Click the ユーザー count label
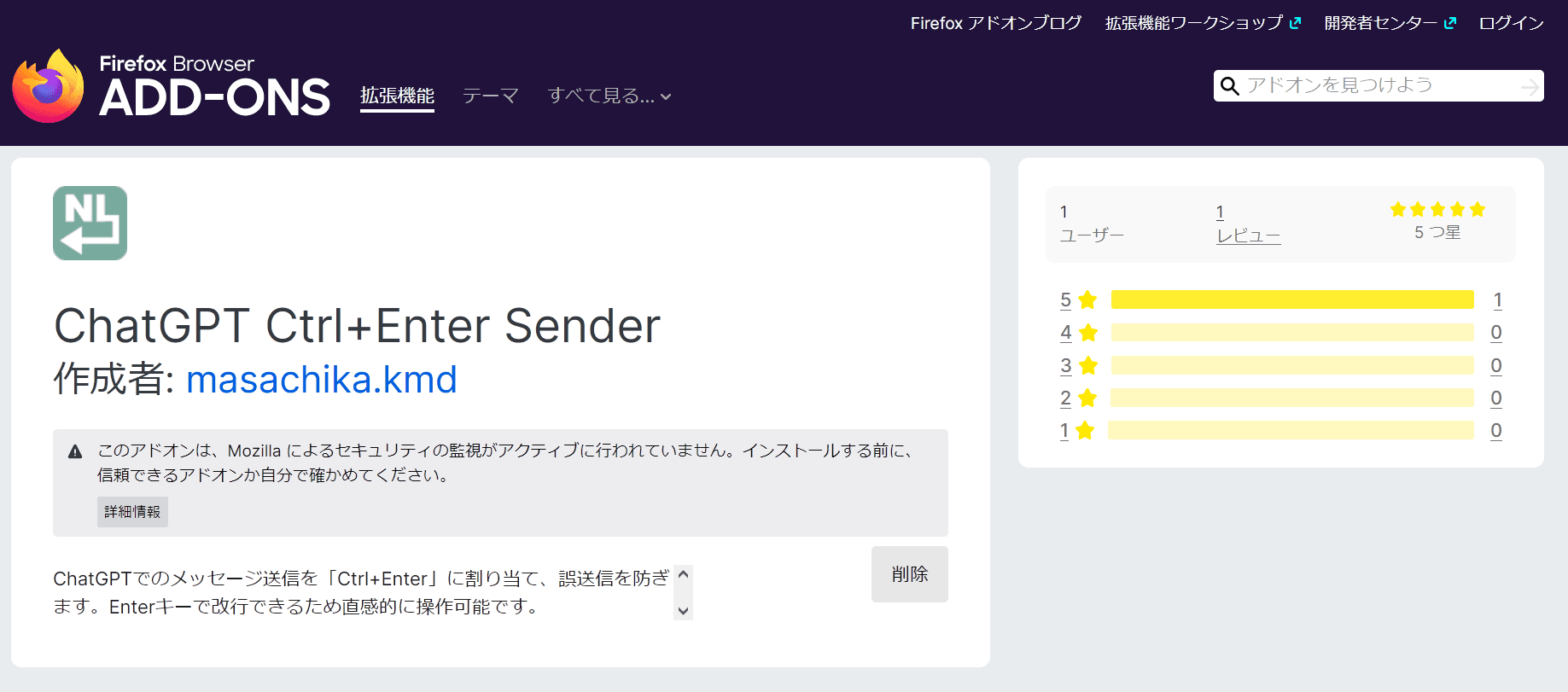 [1092, 236]
